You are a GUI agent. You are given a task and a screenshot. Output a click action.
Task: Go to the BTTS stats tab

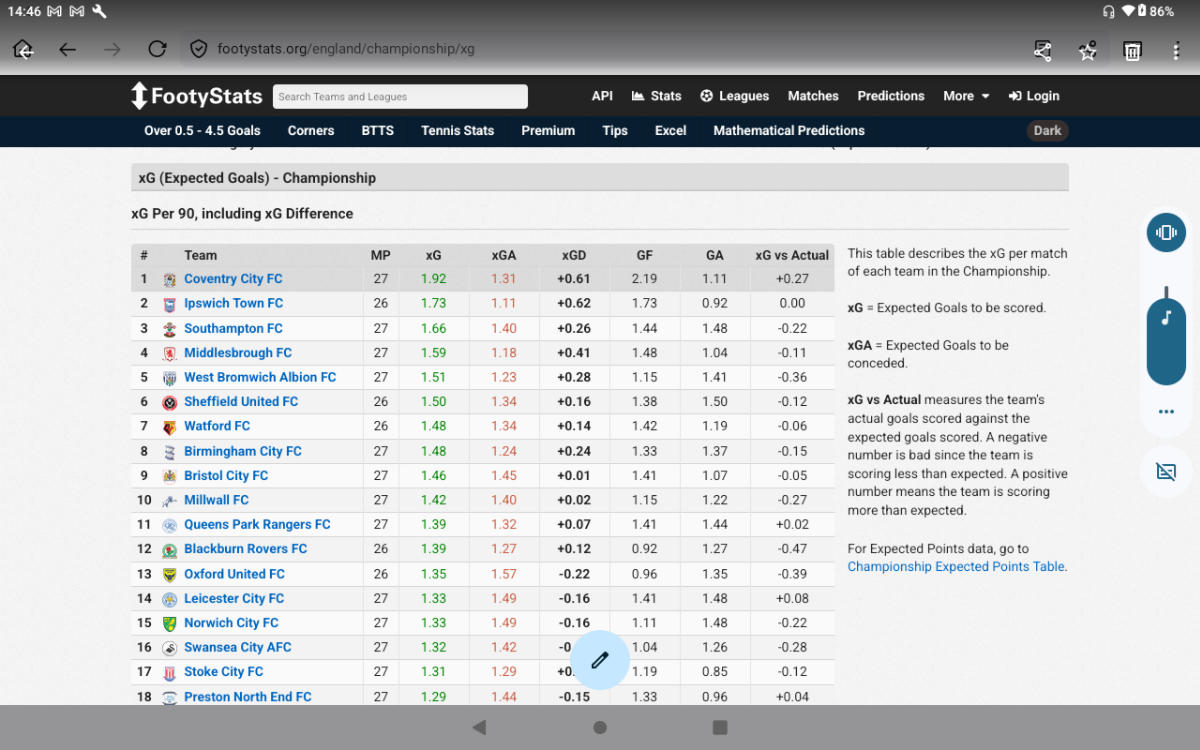[377, 131]
